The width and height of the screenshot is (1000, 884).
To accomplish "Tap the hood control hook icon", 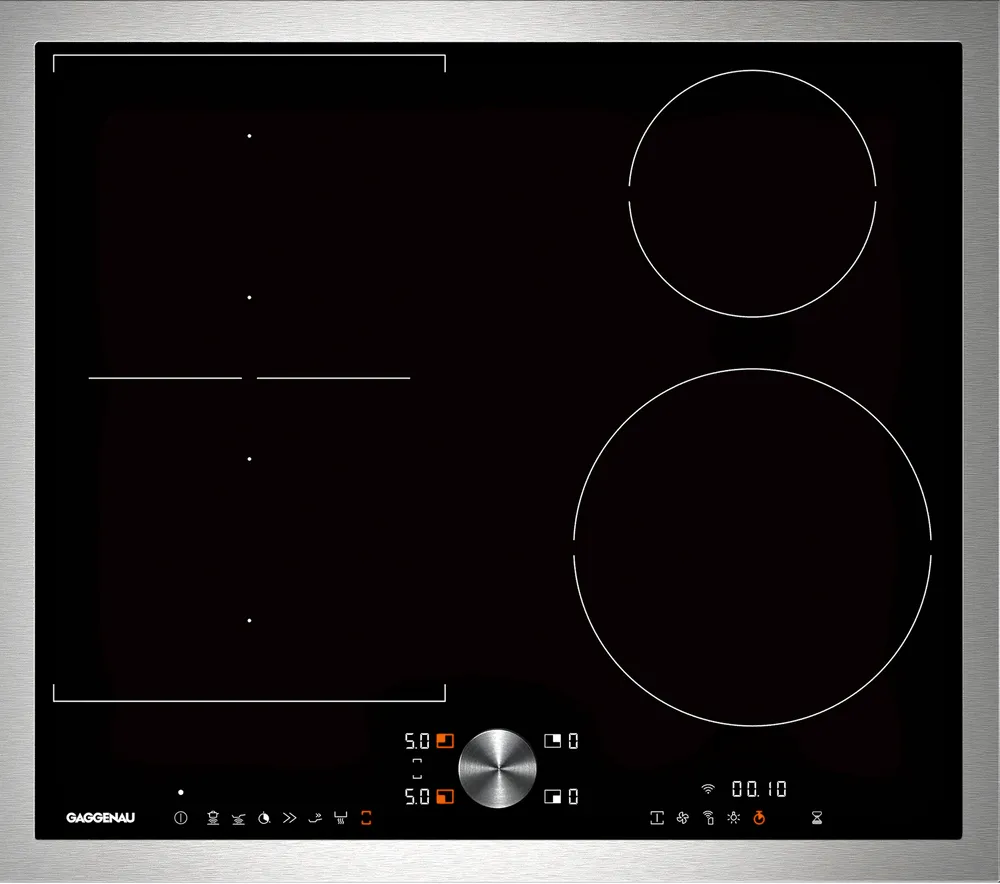I will [x=315, y=817].
